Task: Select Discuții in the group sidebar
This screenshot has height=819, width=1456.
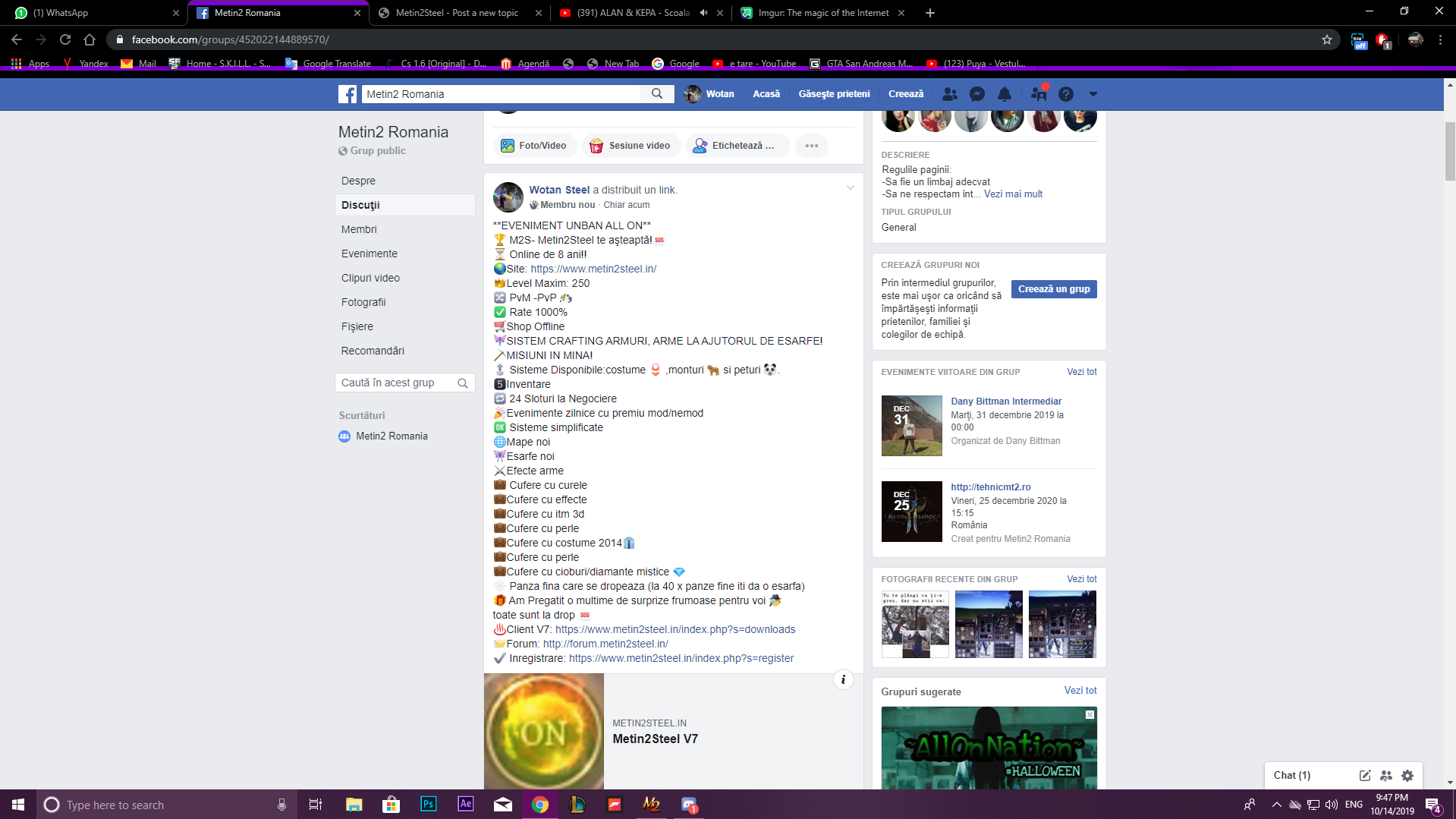Action: (405, 205)
